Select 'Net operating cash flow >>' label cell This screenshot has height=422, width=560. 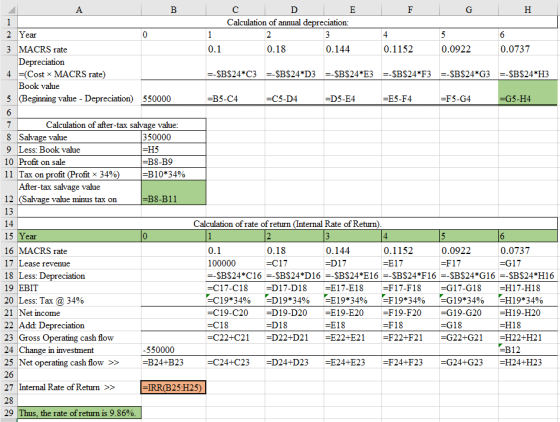coord(79,362)
